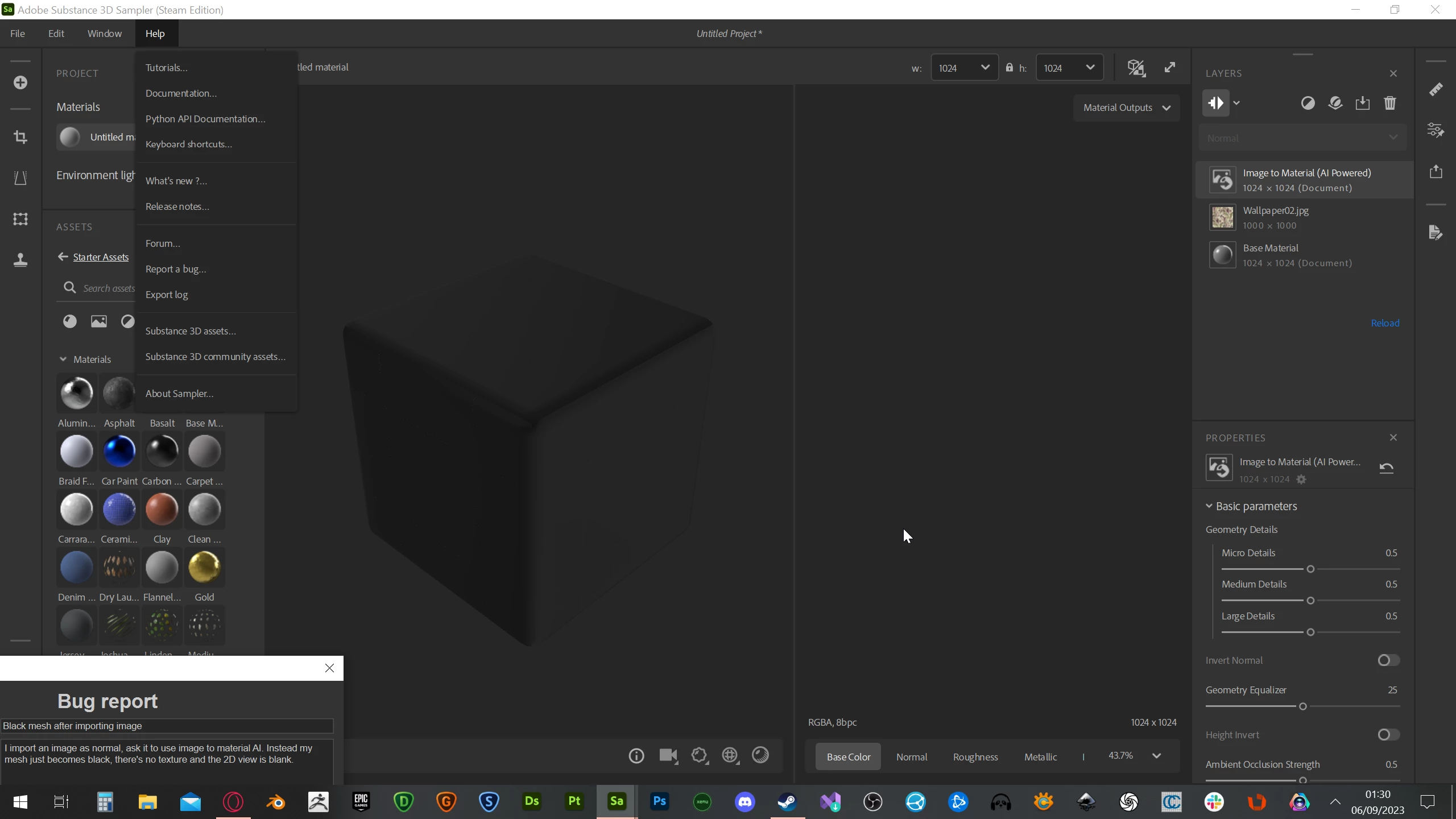Click the Crop tool in left sidebar

pos(20,137)
